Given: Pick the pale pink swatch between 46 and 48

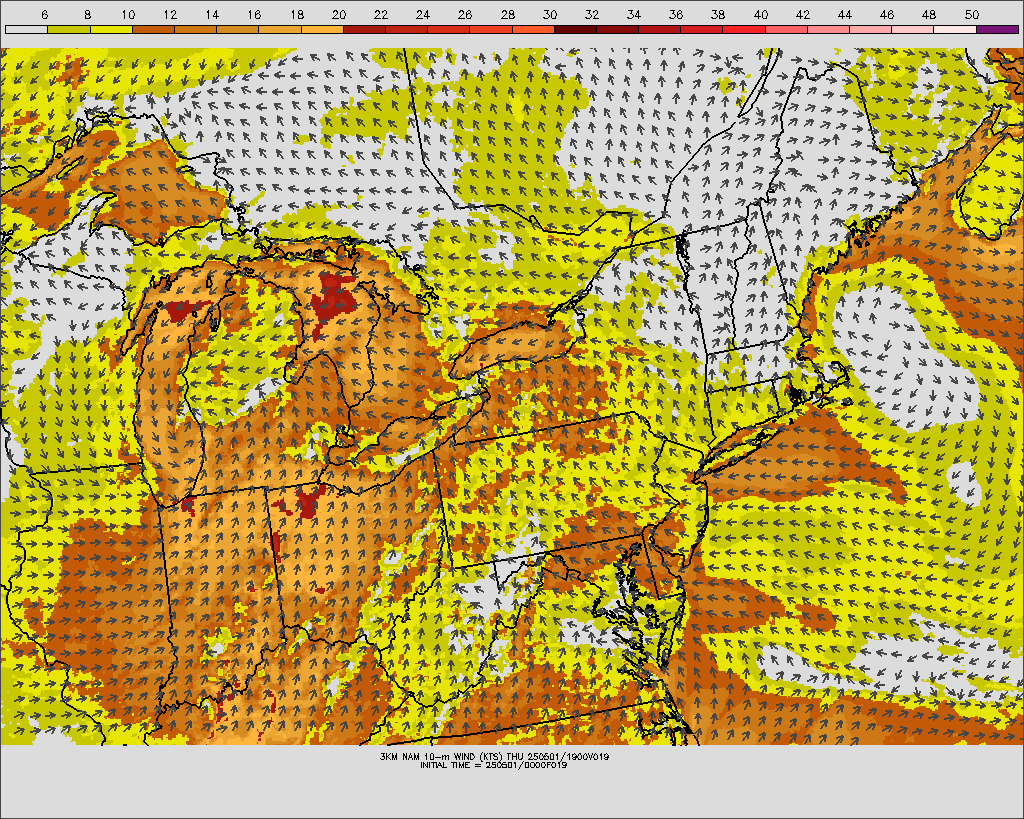Looking at the screenshot, I should (913, 29).
